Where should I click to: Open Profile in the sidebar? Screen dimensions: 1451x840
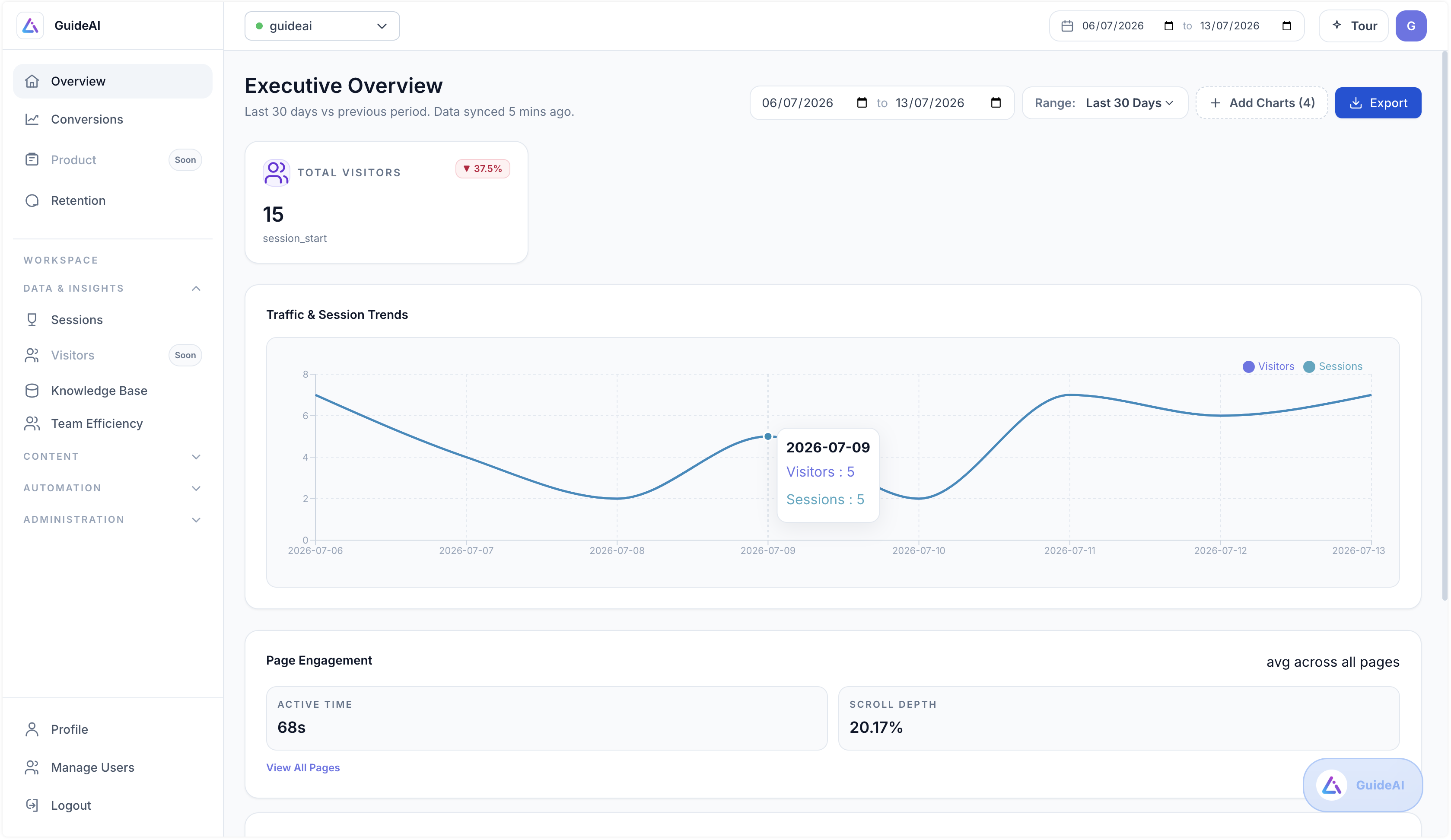click(x=112, y=729)
